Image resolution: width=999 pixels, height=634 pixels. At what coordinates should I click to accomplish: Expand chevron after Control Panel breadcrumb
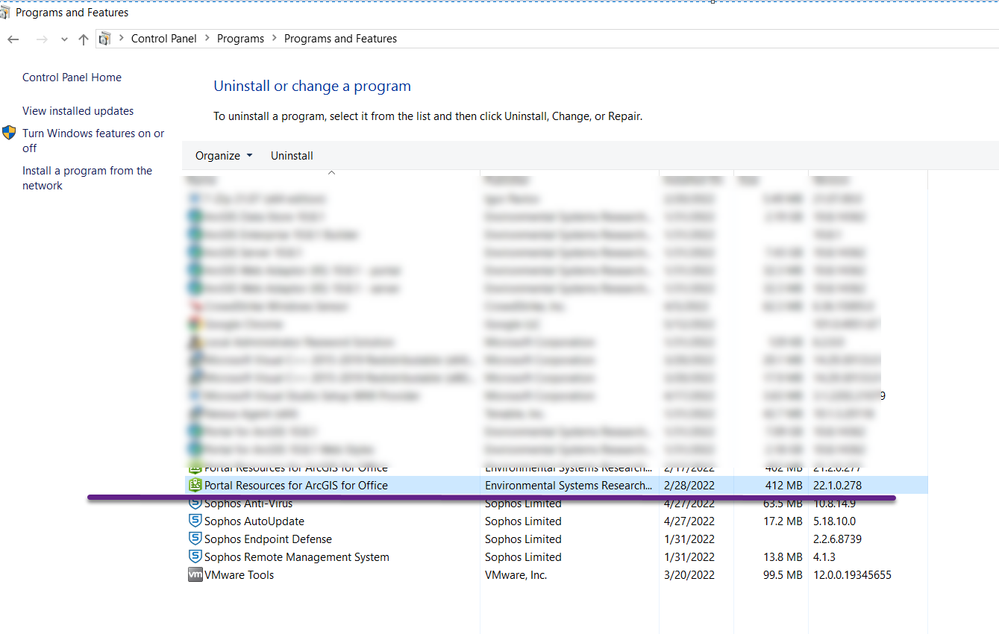207,38
